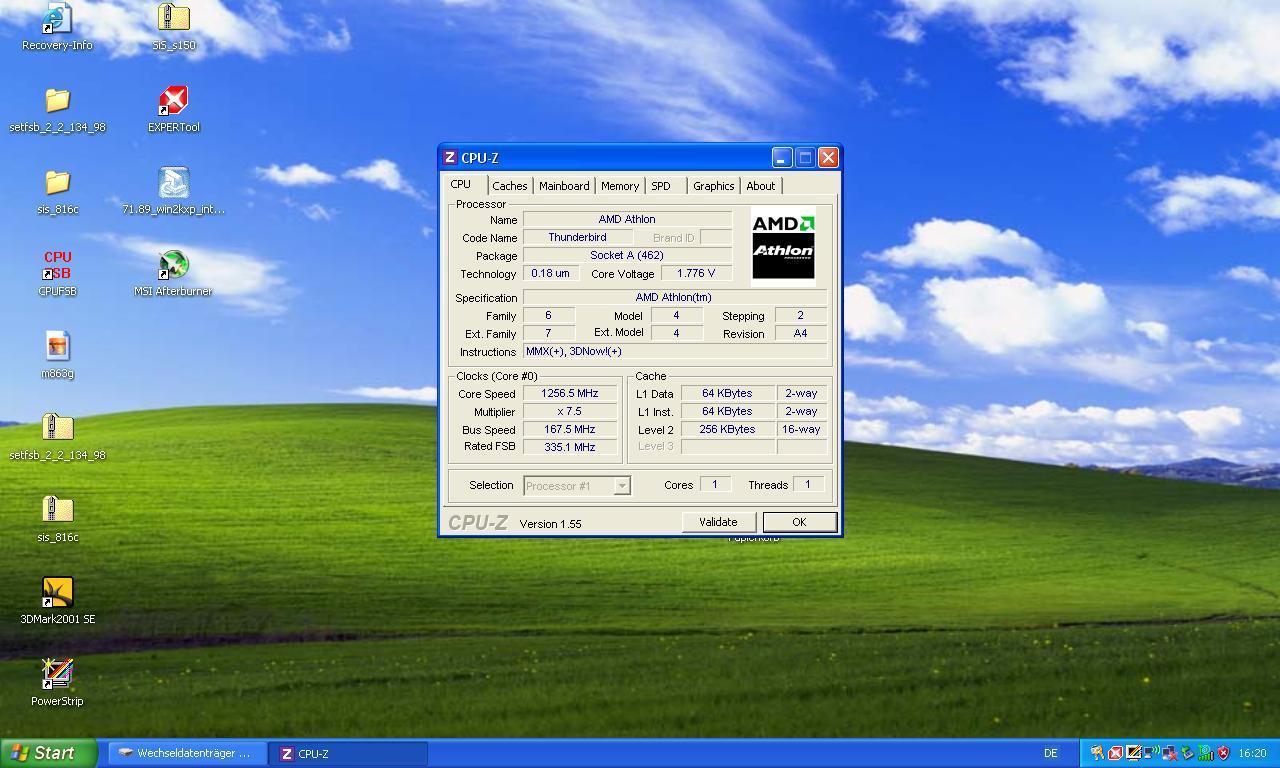Image resolution: width=1280 pixels, height=768 pixels.
Task: Click the 256 KBytes Level 2 cache value
Action: click(727, 429)
